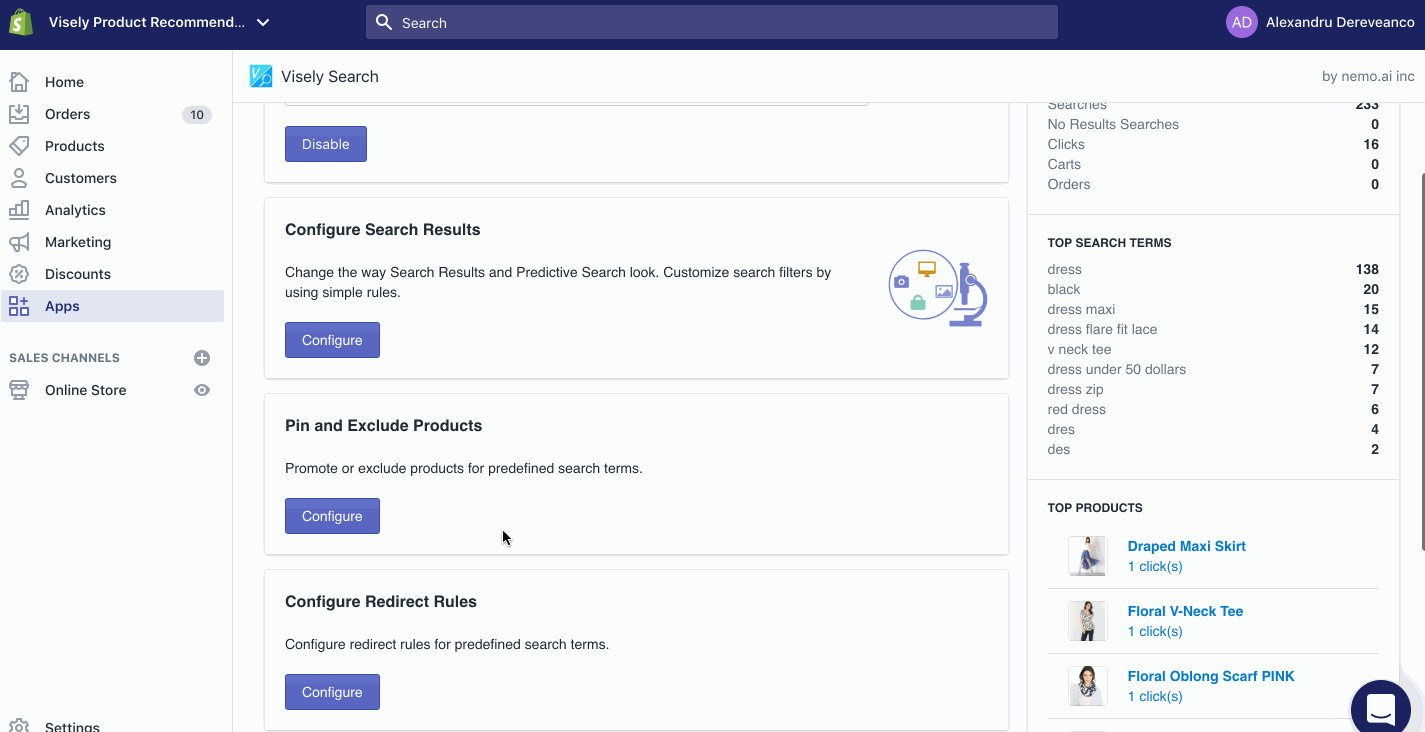Click the AD user avatar
The width and height of the screenshot is (1425, 732).
tap(1241, 22)
